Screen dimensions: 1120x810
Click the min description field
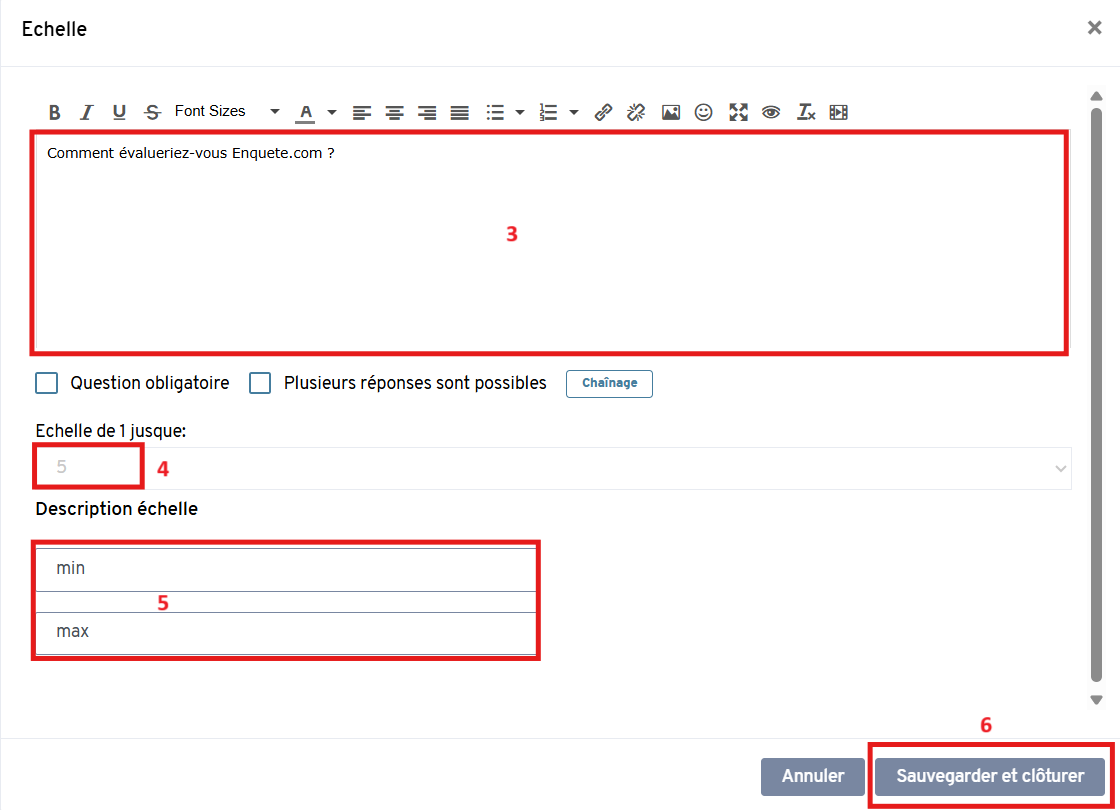click(286, 569)
